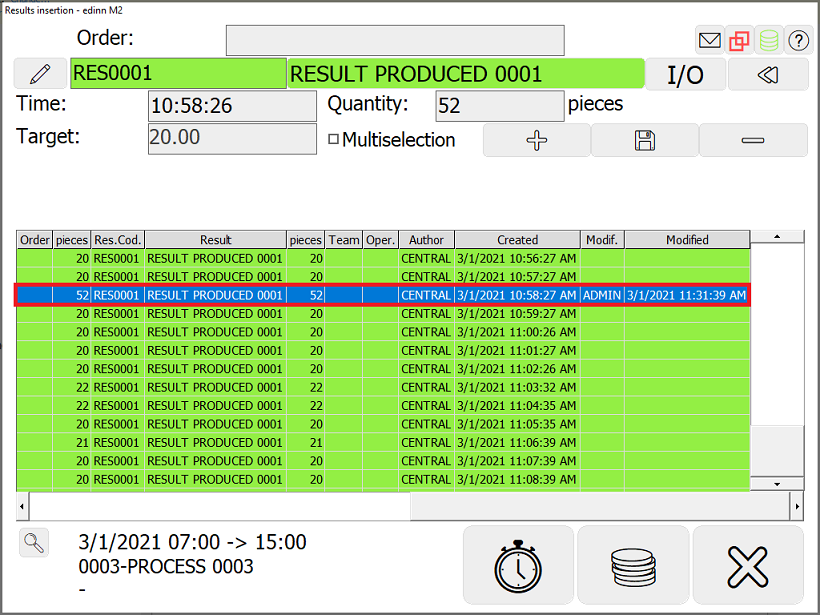Click the 0003-PROCESS 0003 label
The width and height of the screenshot is (820, 615).
point(166,566)
